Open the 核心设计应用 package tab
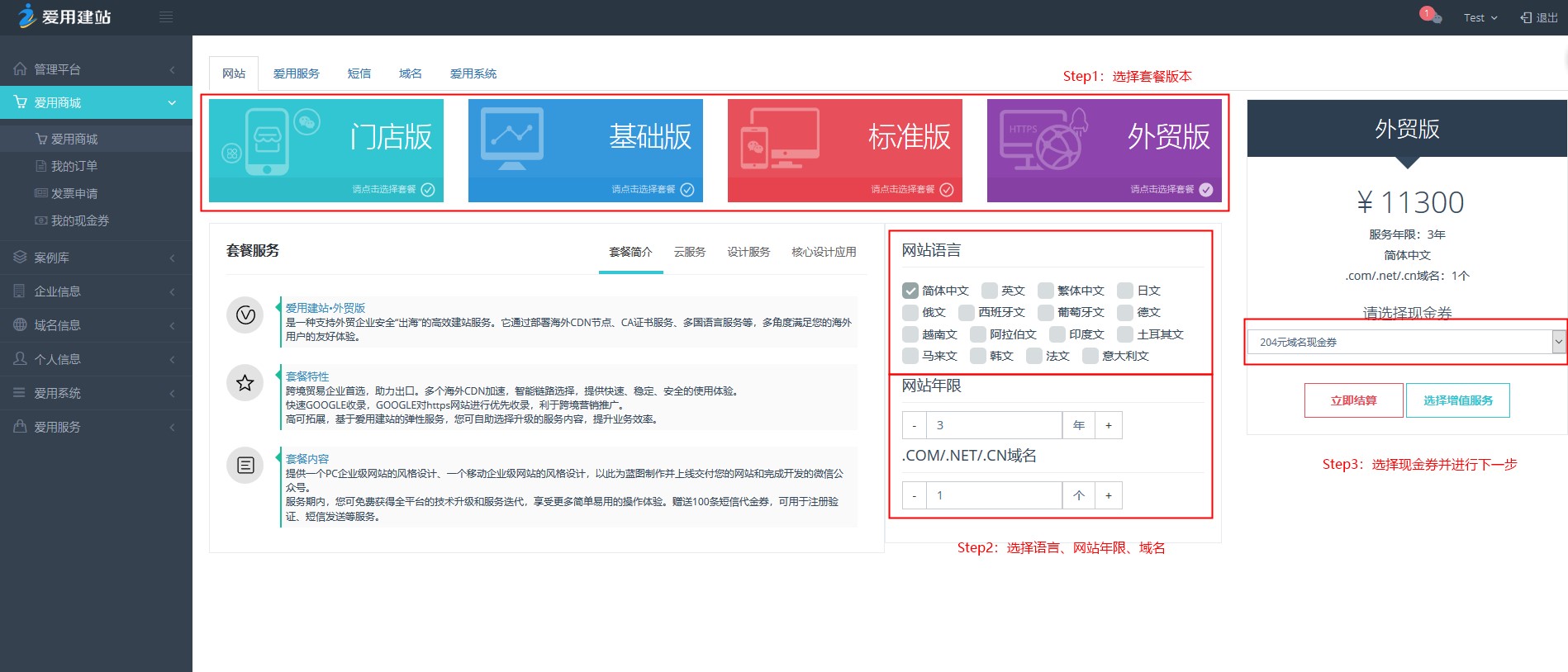The width and height of the screenshot is (1568, 672). tap(824, 252)
